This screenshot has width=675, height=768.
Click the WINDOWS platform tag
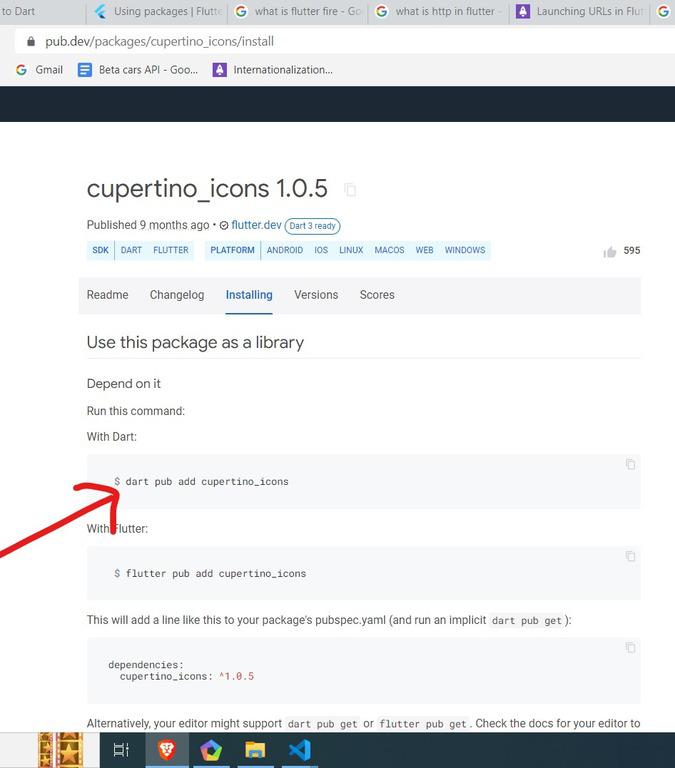465,250
